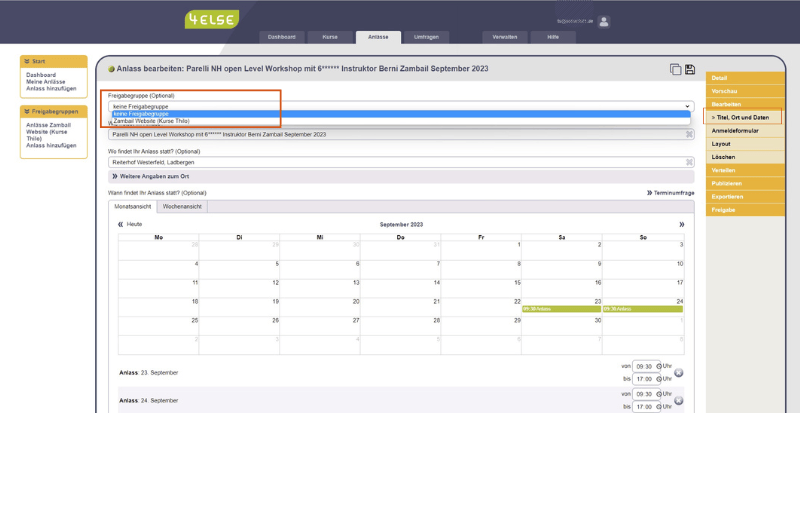Remove the 23. September Anlass entry
The image size is (800, 530).
pos(678,373)
